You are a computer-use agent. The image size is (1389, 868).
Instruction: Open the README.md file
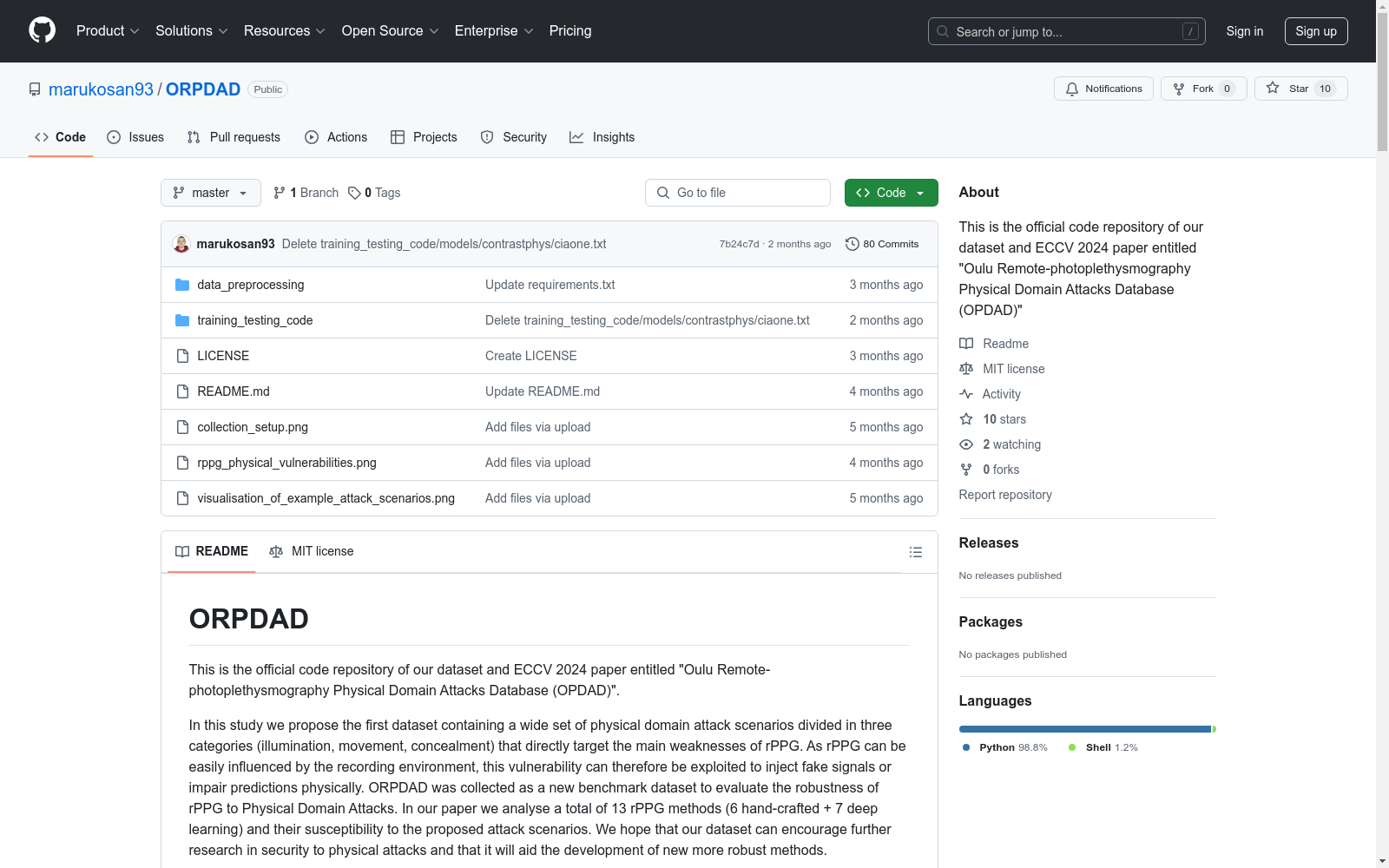pyautogui.click(x=234, y=391)
